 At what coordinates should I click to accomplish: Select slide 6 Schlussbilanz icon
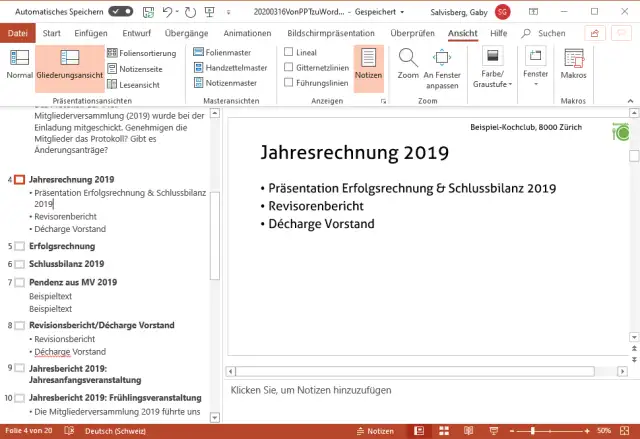20,264
